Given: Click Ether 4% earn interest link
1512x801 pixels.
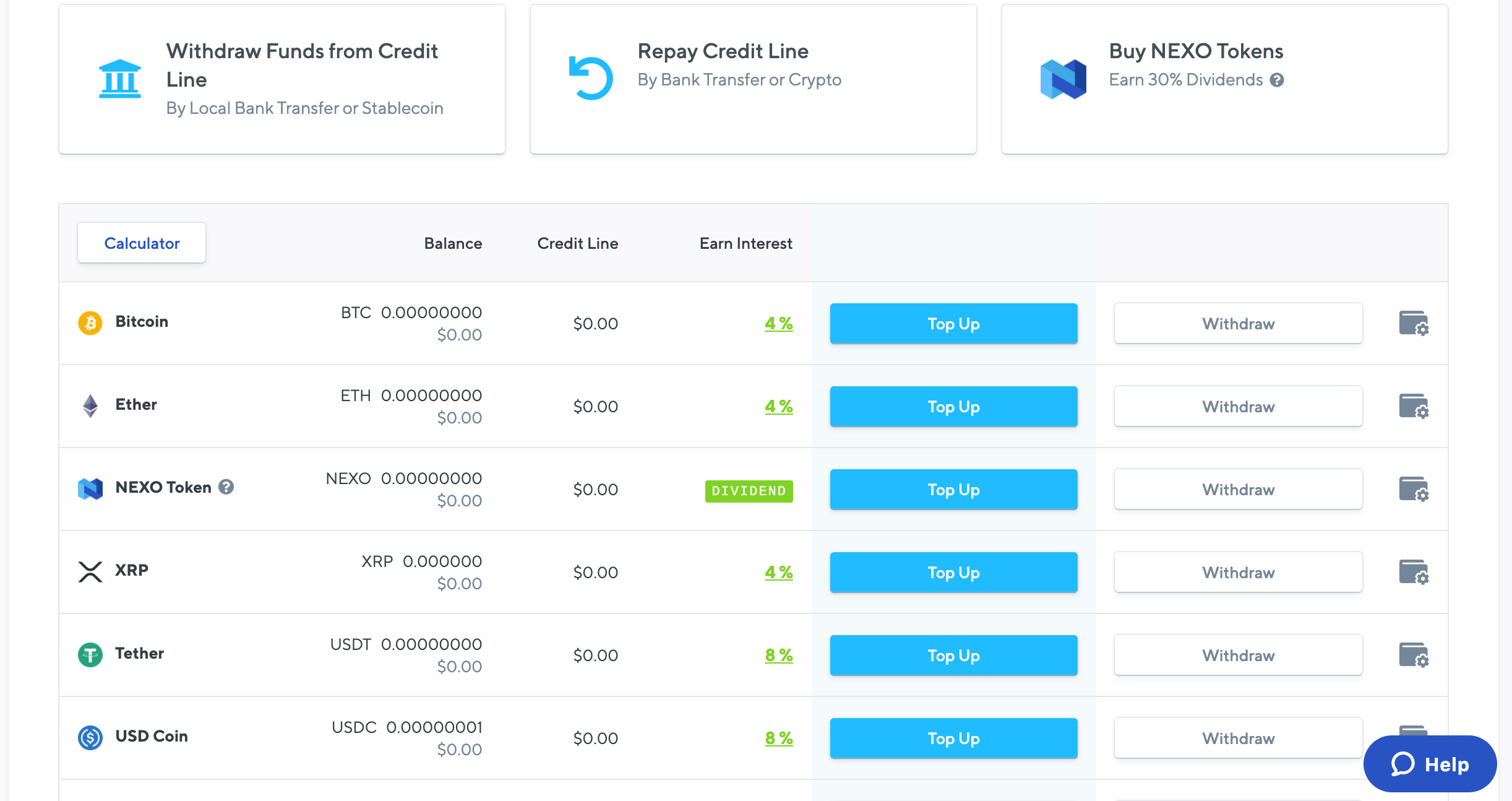Looking at the screenshot, I should click(778, 406).
